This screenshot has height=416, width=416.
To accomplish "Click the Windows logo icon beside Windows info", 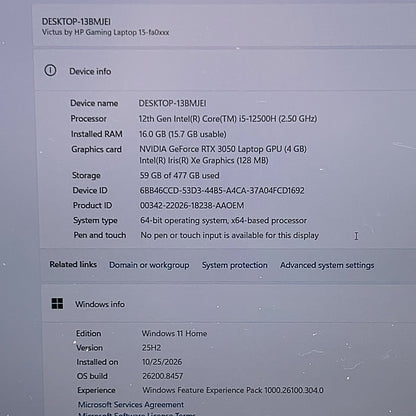I will coord(57,304).
